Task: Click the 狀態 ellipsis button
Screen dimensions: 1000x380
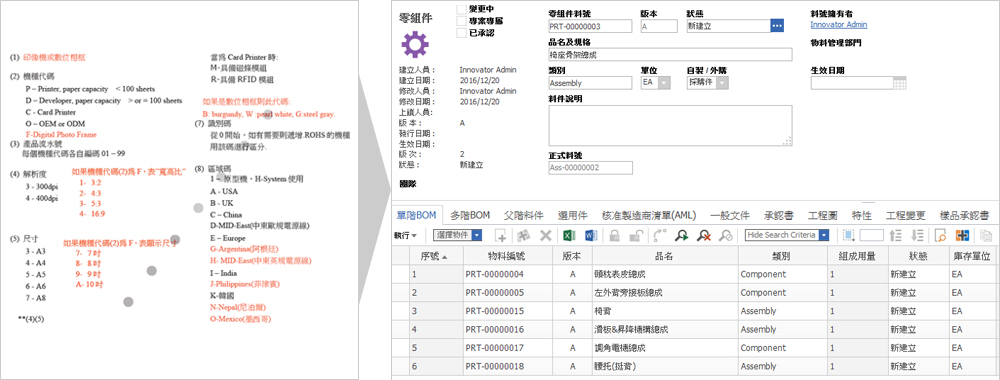Action: [777, 26]
